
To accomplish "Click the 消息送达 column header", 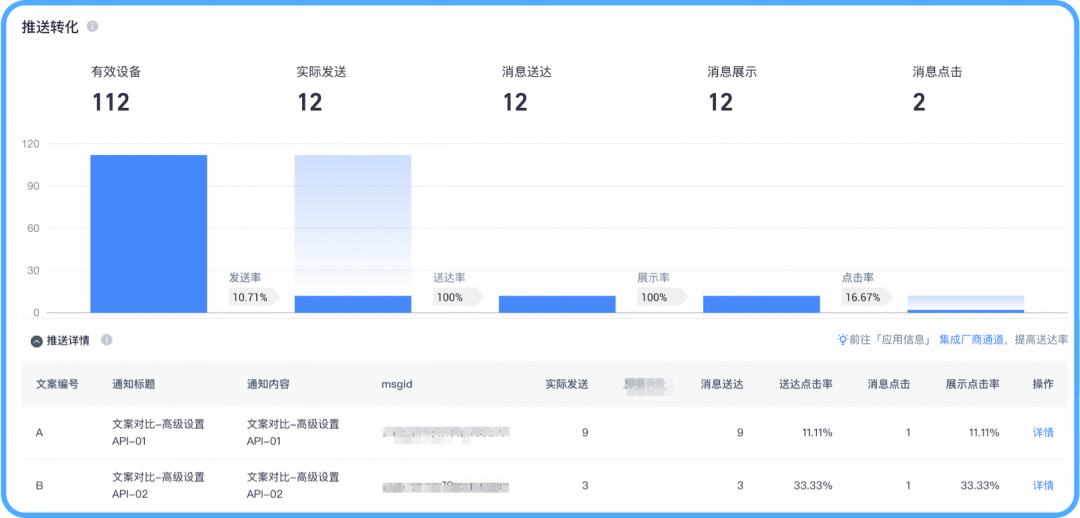I will point(722,384).
